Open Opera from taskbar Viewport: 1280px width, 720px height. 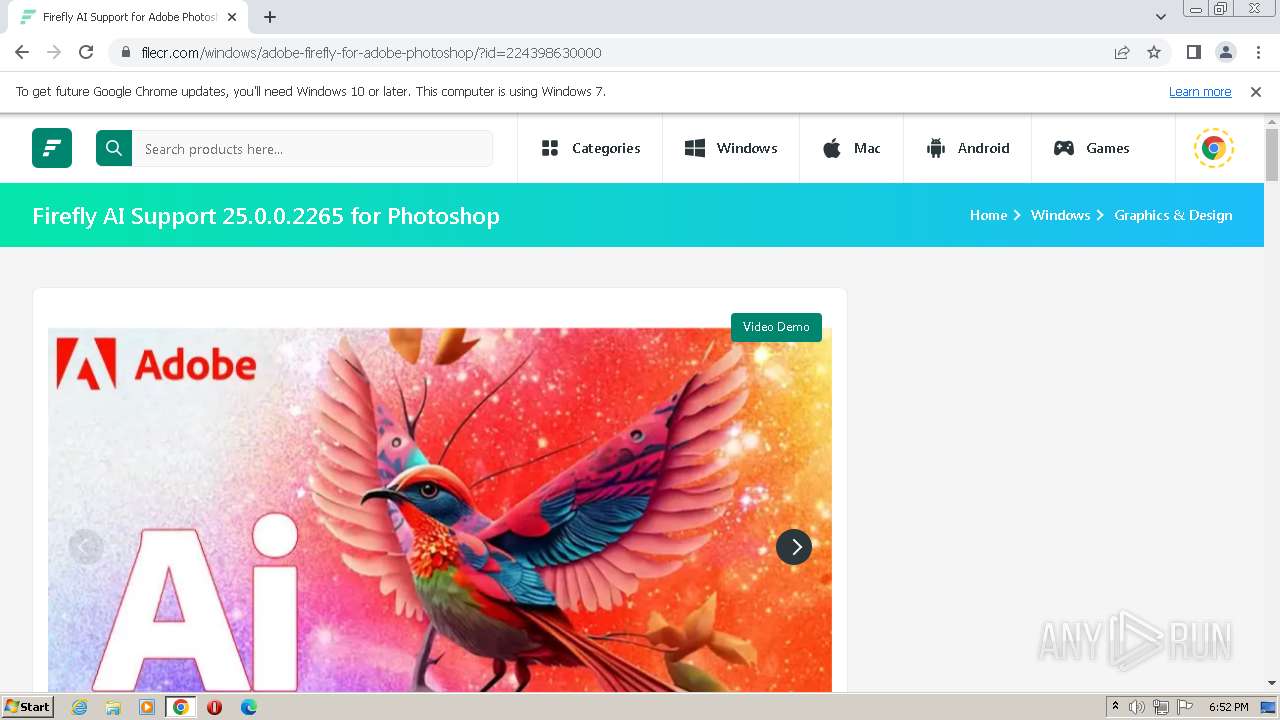(x=214, y=707)
